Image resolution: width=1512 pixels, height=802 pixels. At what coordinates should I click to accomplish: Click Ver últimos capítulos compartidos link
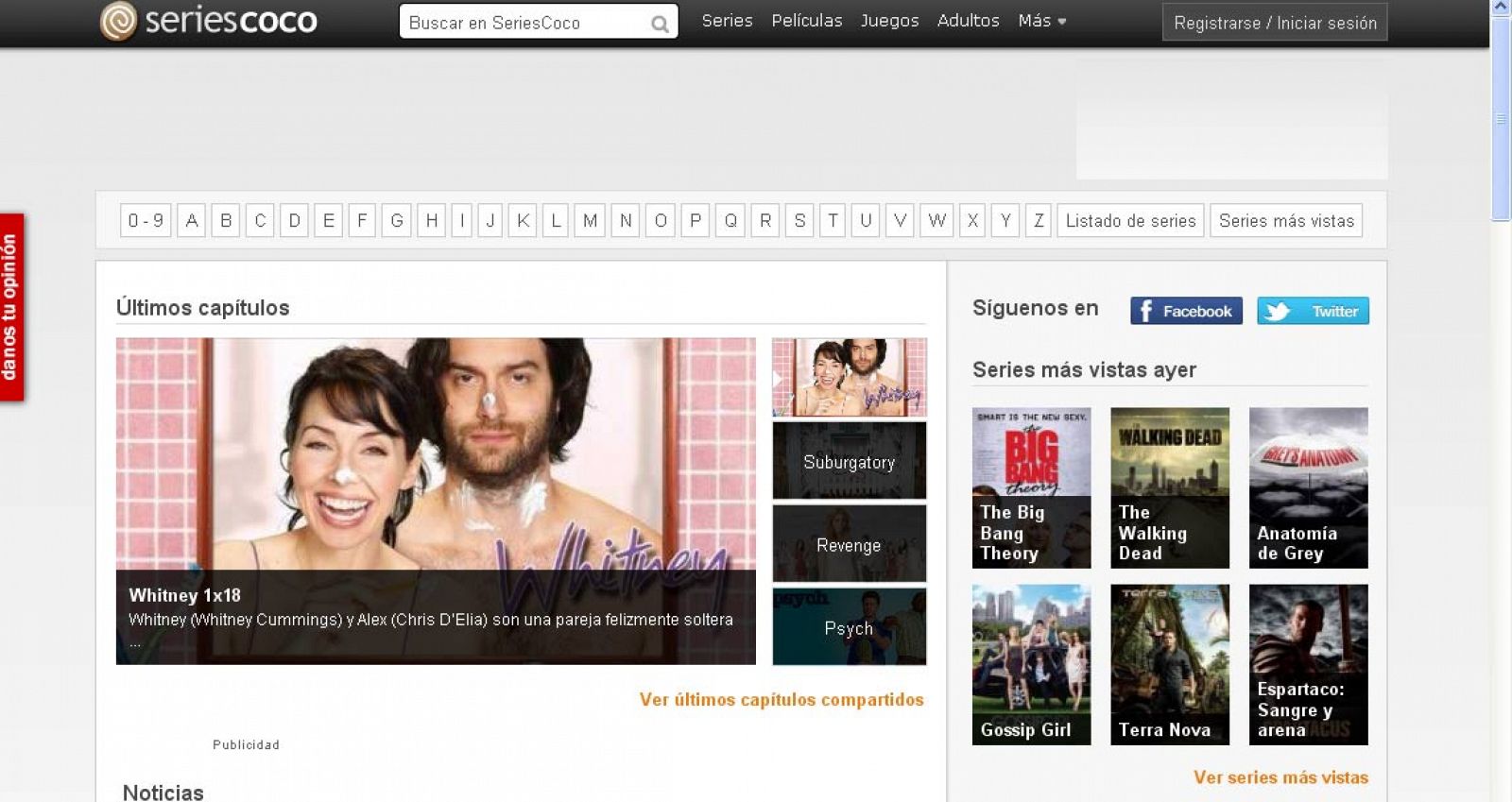click(782, 700)
